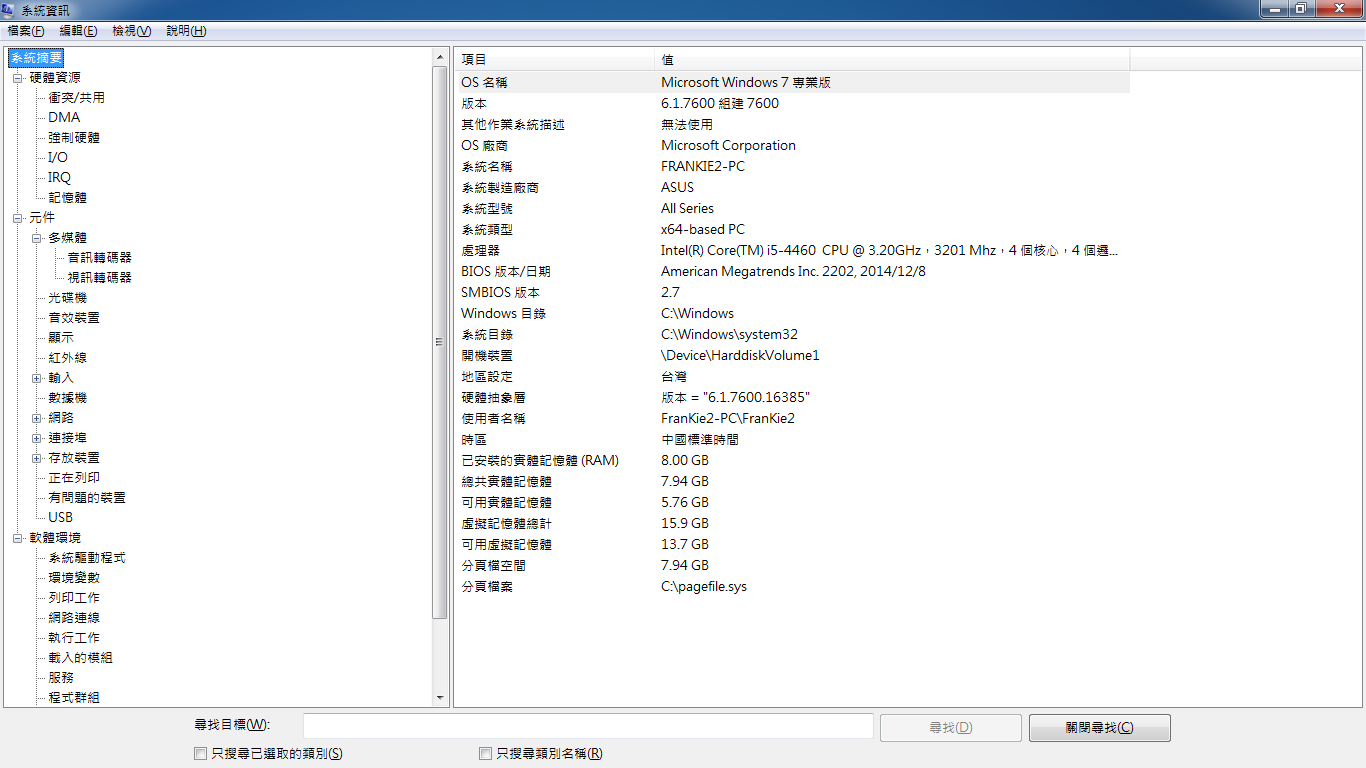Click the 關閉尋找(C) button

click(1100, 727)
